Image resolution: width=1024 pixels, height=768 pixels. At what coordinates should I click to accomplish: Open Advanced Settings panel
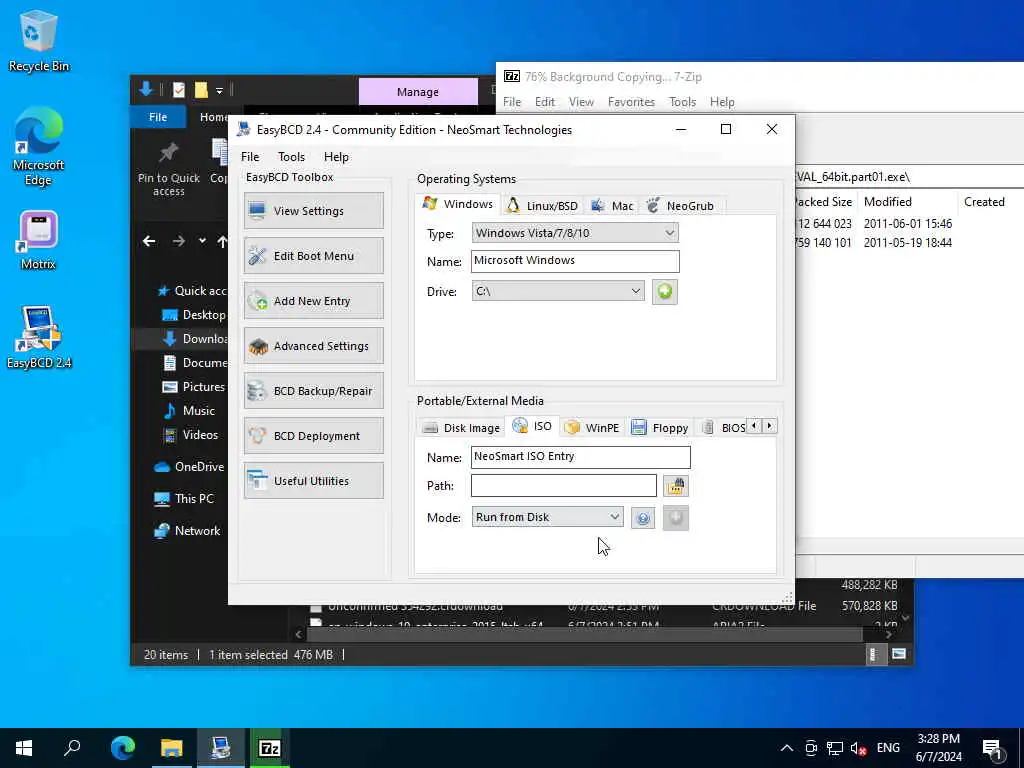tap(313, 346)
